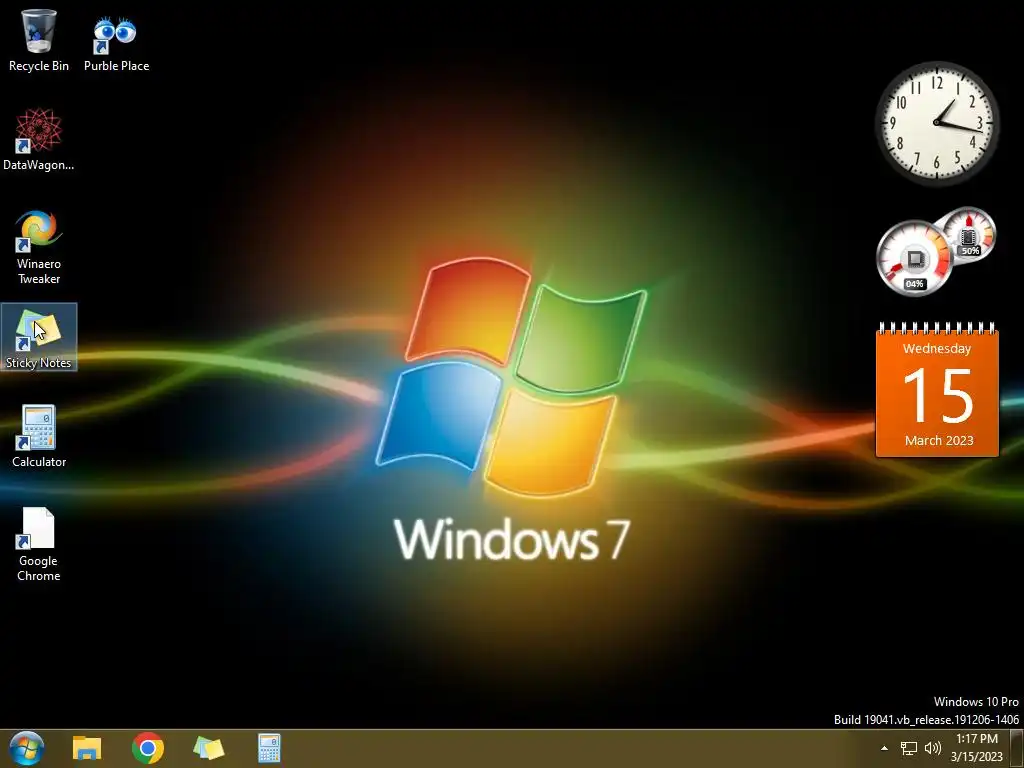
Task: Show hidden system tray icons
Action: pyautogui.click(x=884, y=748)
